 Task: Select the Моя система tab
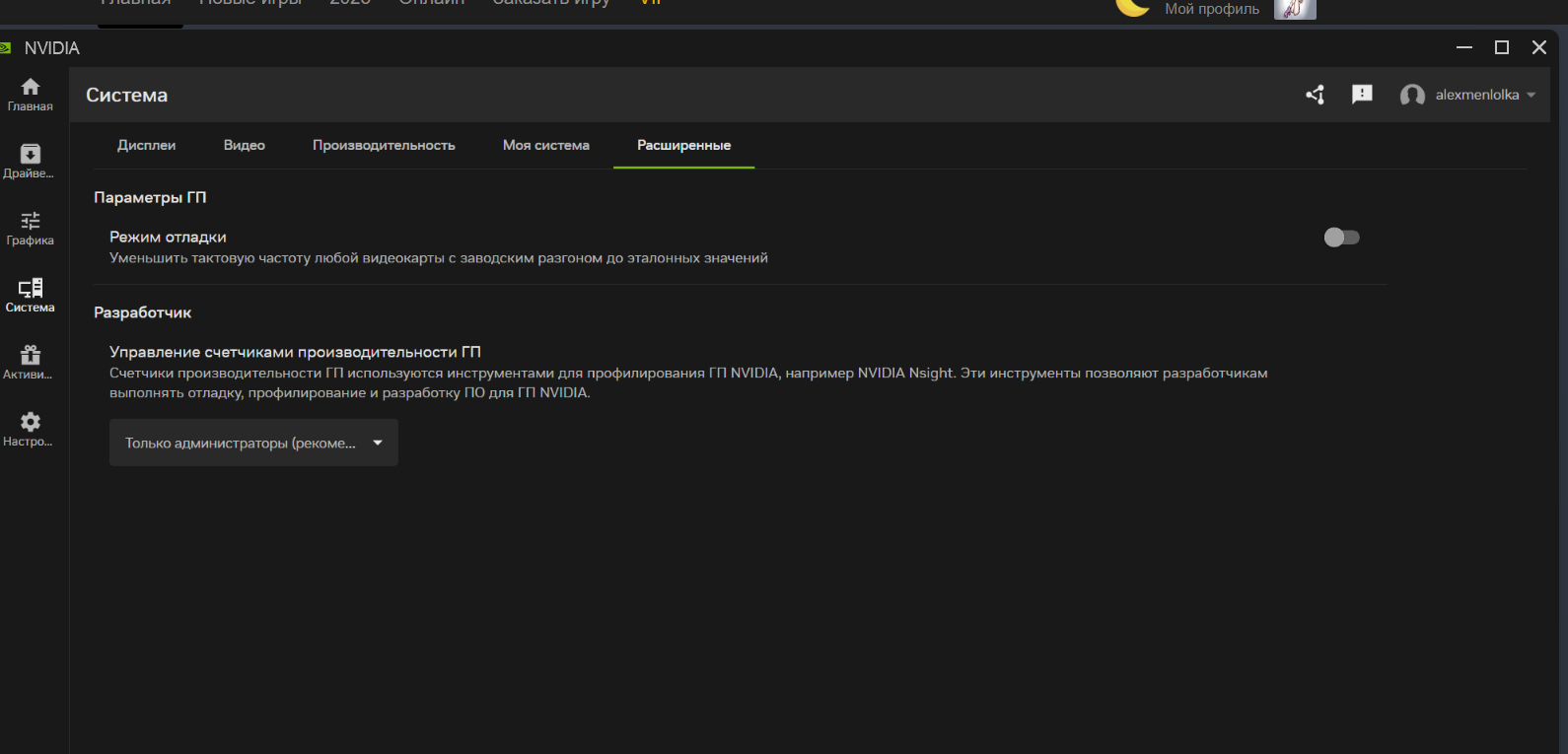point(545,145)
